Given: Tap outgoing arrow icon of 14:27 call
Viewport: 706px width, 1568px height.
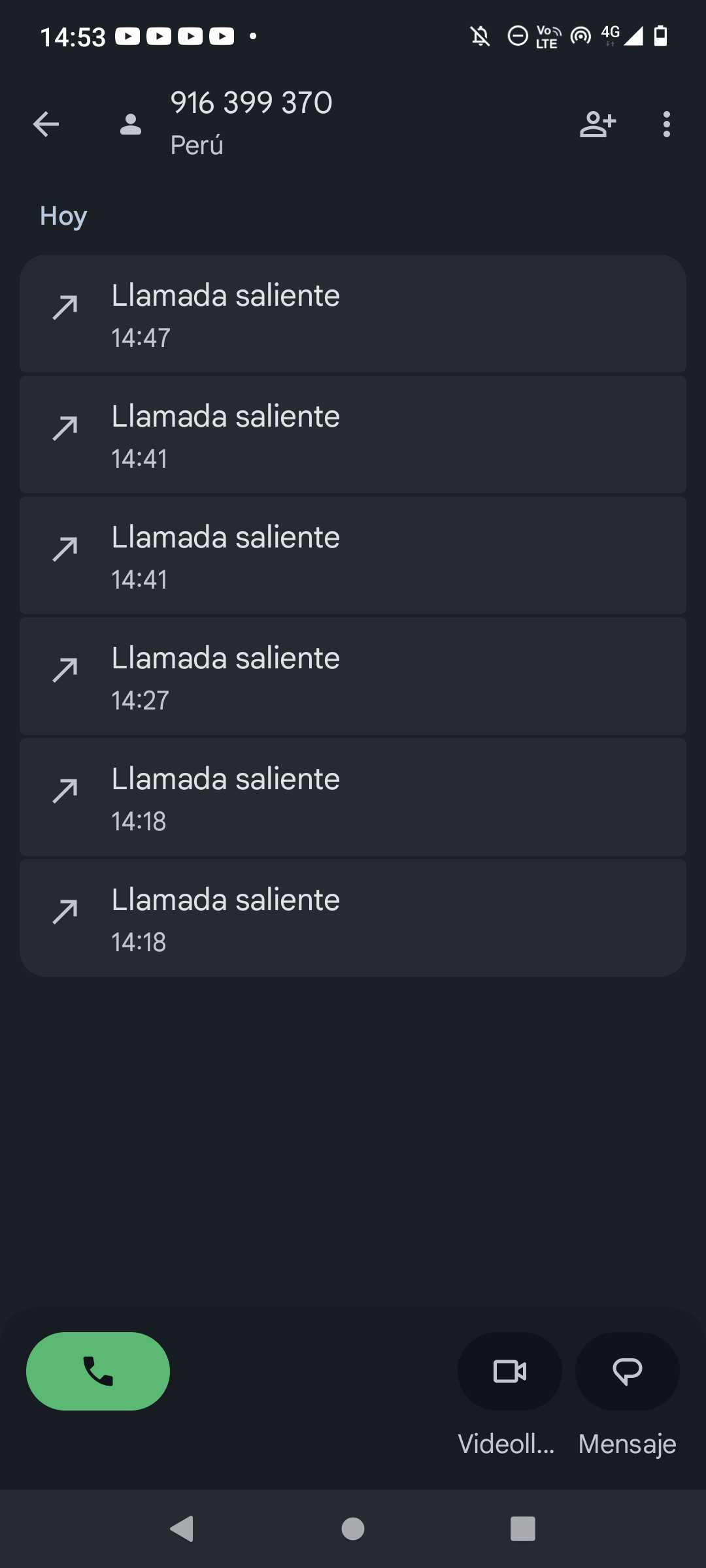Looking at the screenshot, I should pyautogui.click(x=65, y=670).
